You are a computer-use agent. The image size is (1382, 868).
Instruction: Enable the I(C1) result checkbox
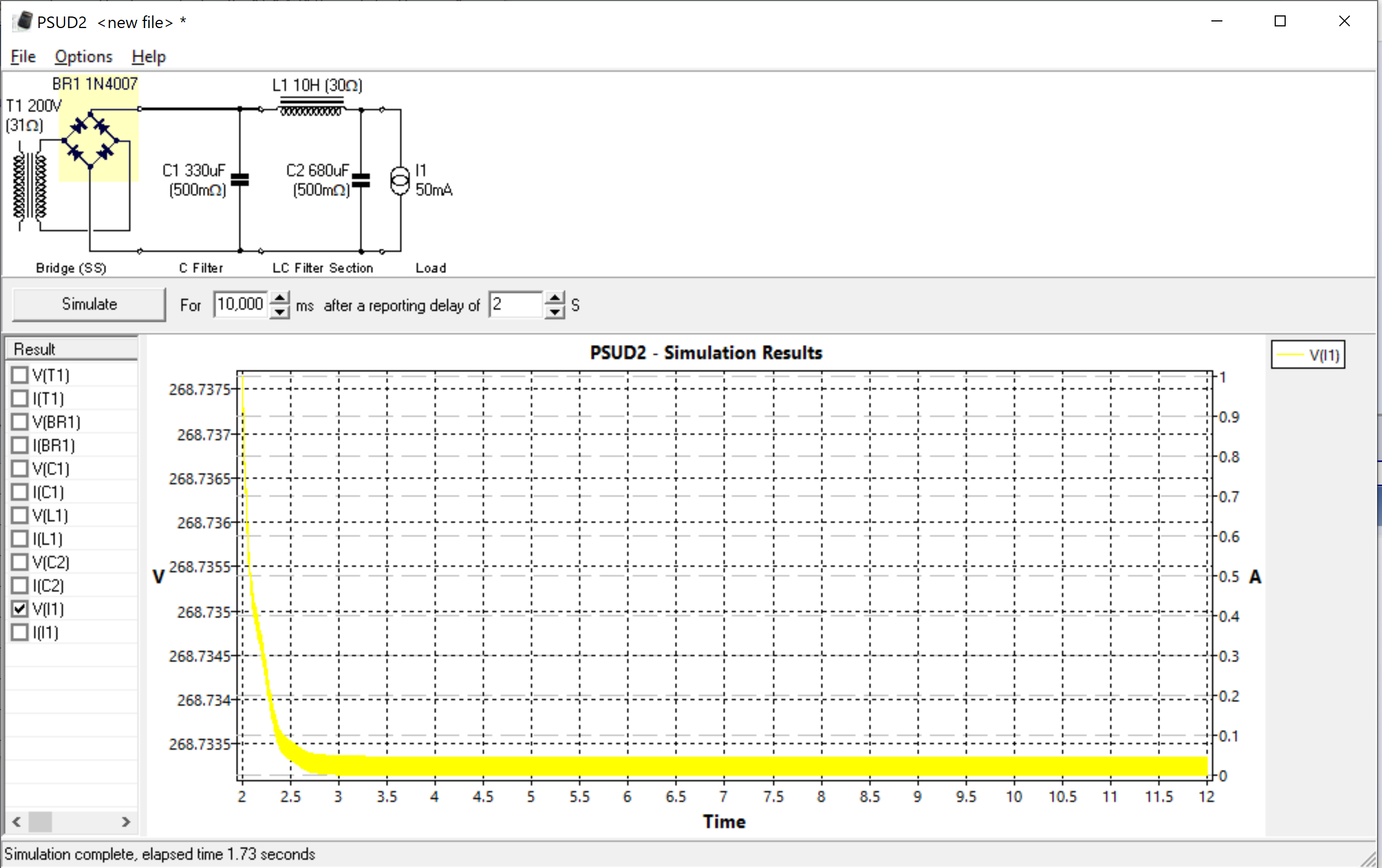click(x=19, y=492)
